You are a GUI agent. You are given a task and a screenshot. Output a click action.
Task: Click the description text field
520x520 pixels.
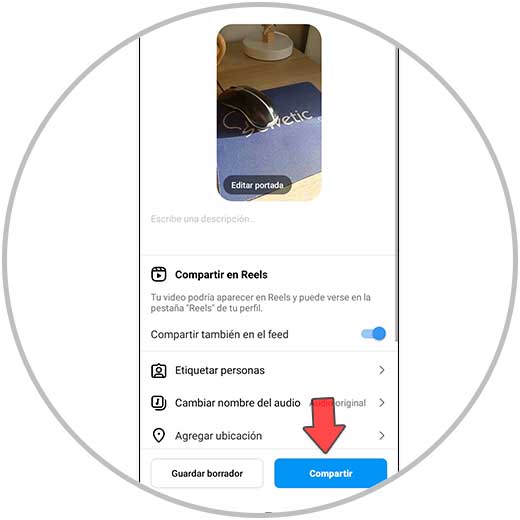tap(268, 230)
